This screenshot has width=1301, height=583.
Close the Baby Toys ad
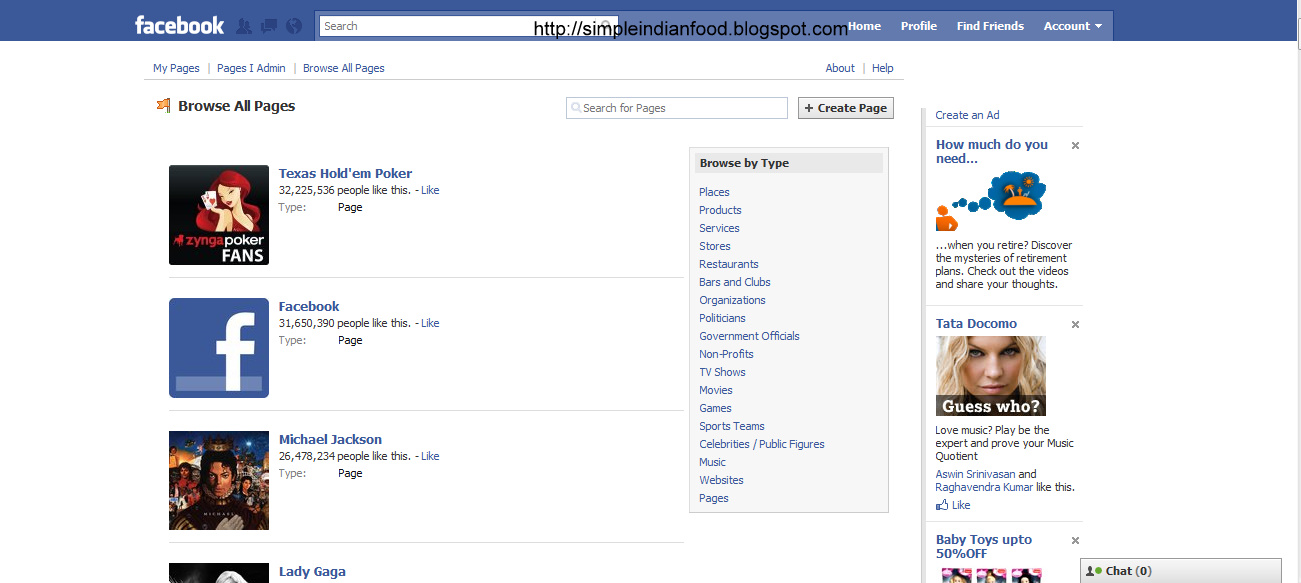(x=1075, y=541)
